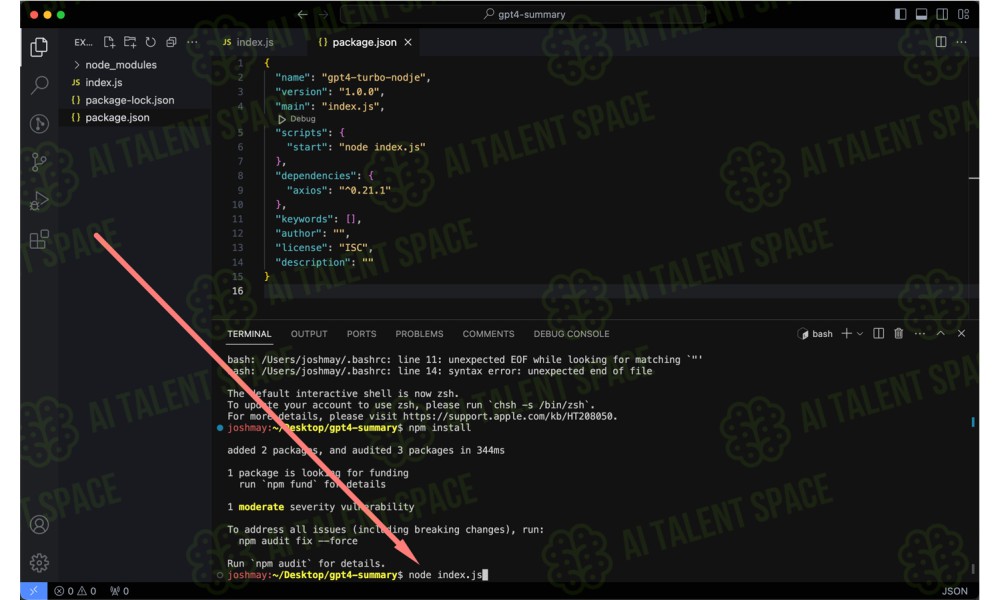Click the "axios" dependency key
Screen dimensions: 1000x600
pos(307,190)
